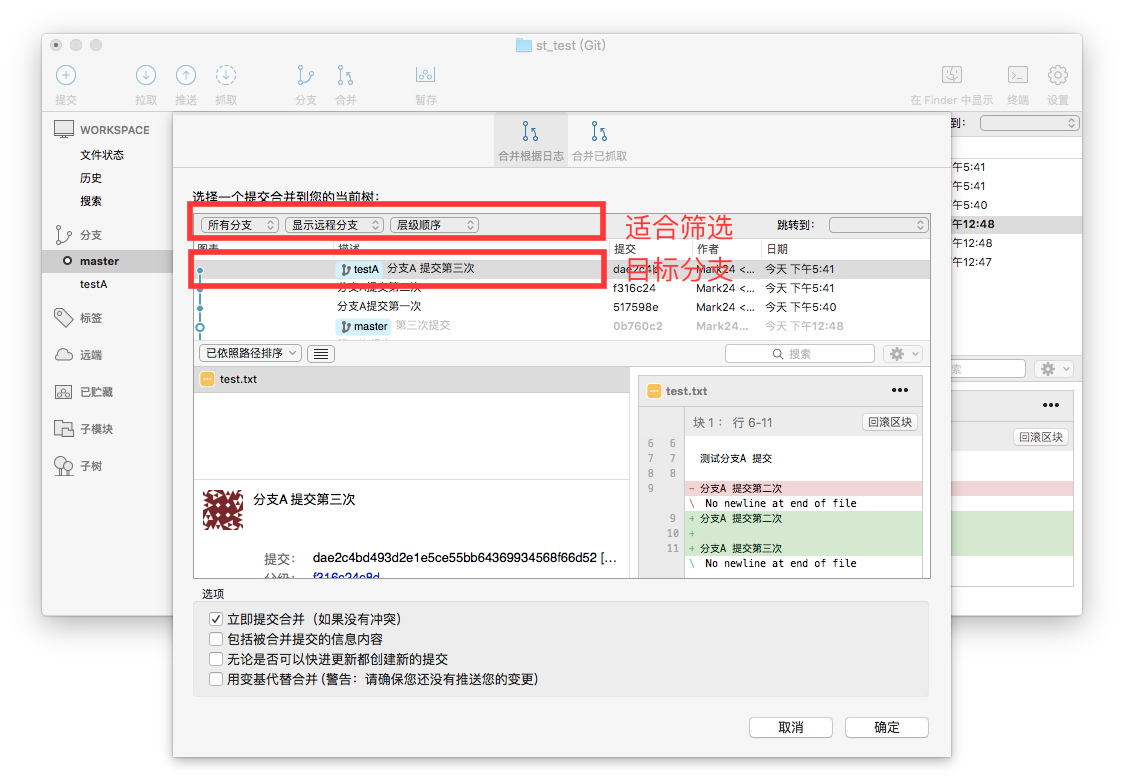Click the three-dots menu in background window diff
This screenshot has height=778, width=1124.
[x=1051, y=405]
